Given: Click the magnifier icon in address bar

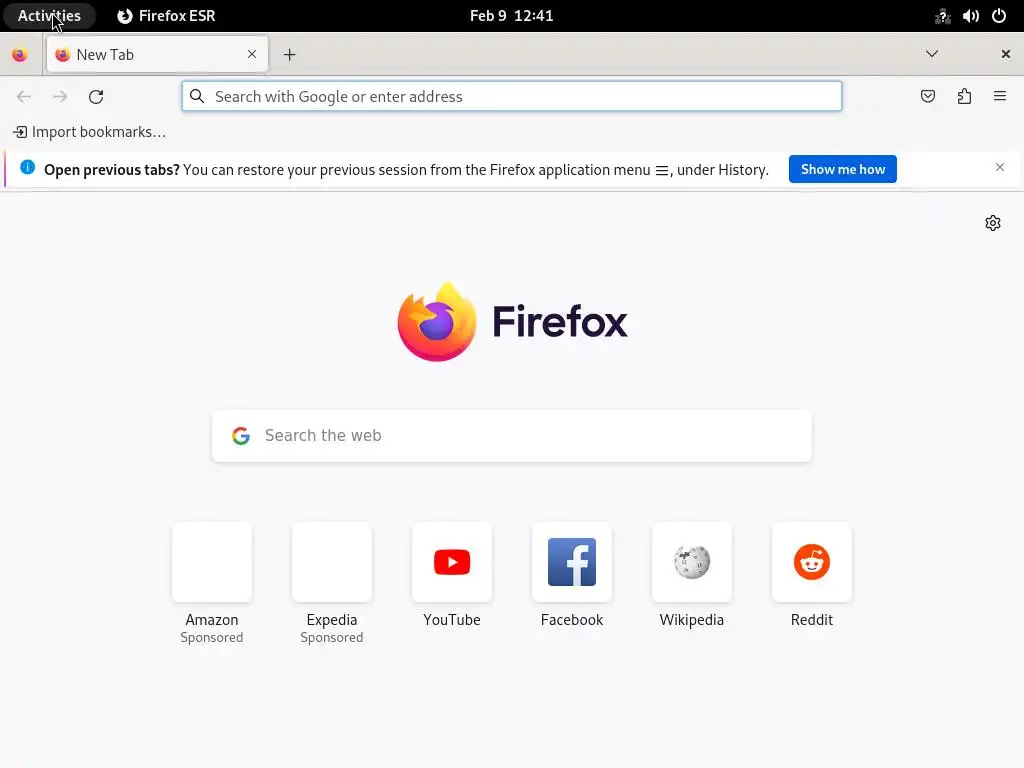Looking at the screenshot, I should tap(197, 97).
